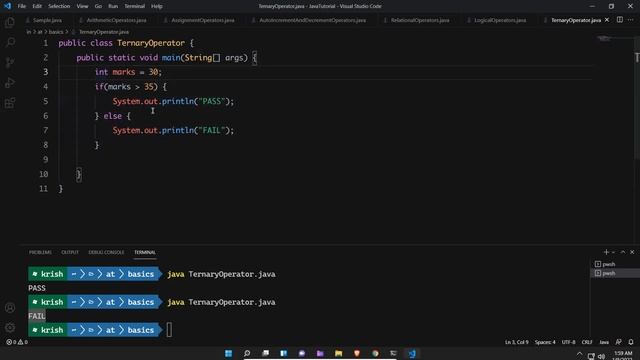Open the View menu

point(82,6)
